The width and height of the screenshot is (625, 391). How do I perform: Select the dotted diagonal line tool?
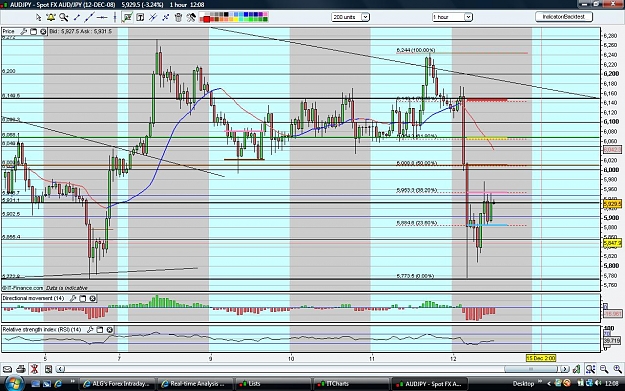pos(165,17)
